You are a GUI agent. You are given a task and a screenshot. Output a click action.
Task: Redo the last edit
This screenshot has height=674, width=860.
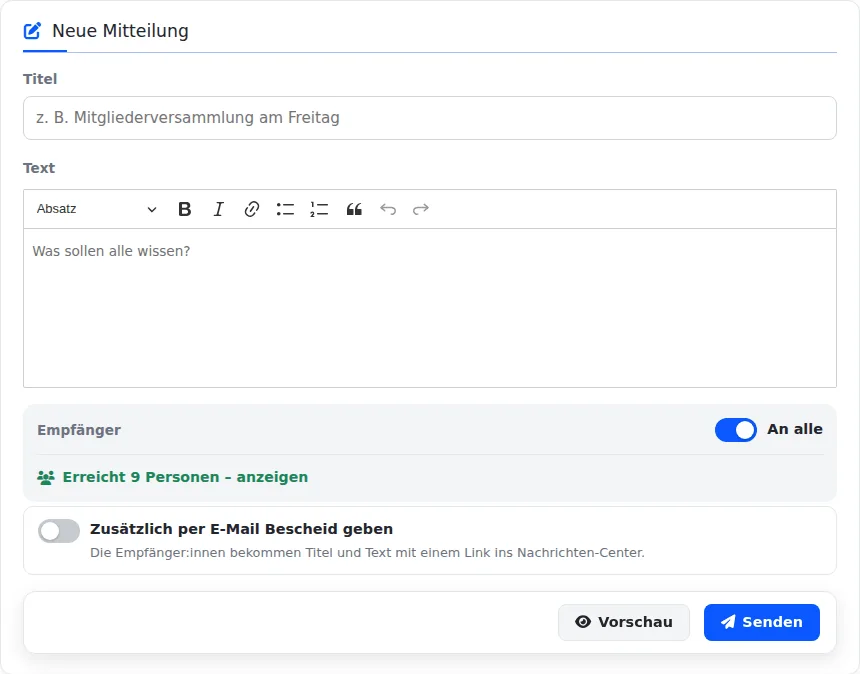pyautogui.click(x=421, y=209)
